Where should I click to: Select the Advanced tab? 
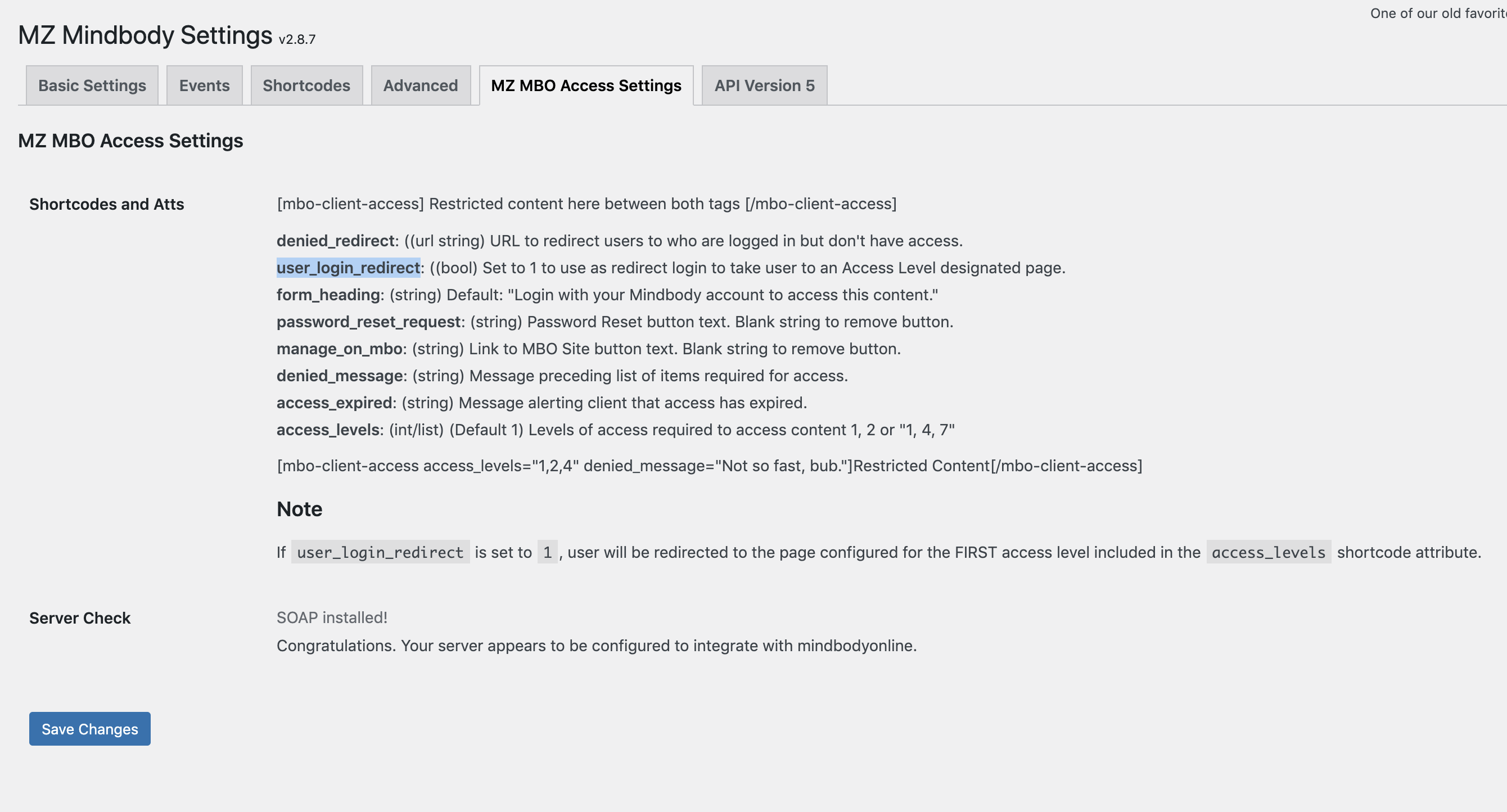(420, 85)
